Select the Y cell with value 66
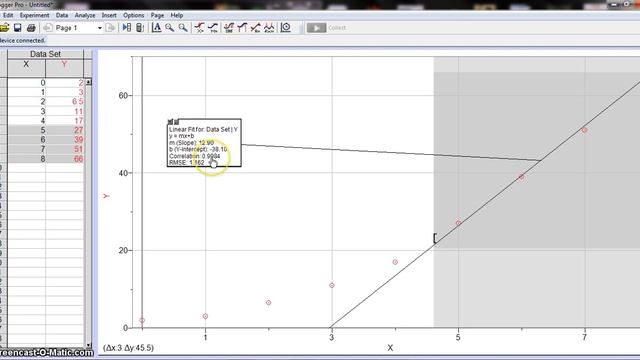640x360 pixels. [x=64, y=159]
